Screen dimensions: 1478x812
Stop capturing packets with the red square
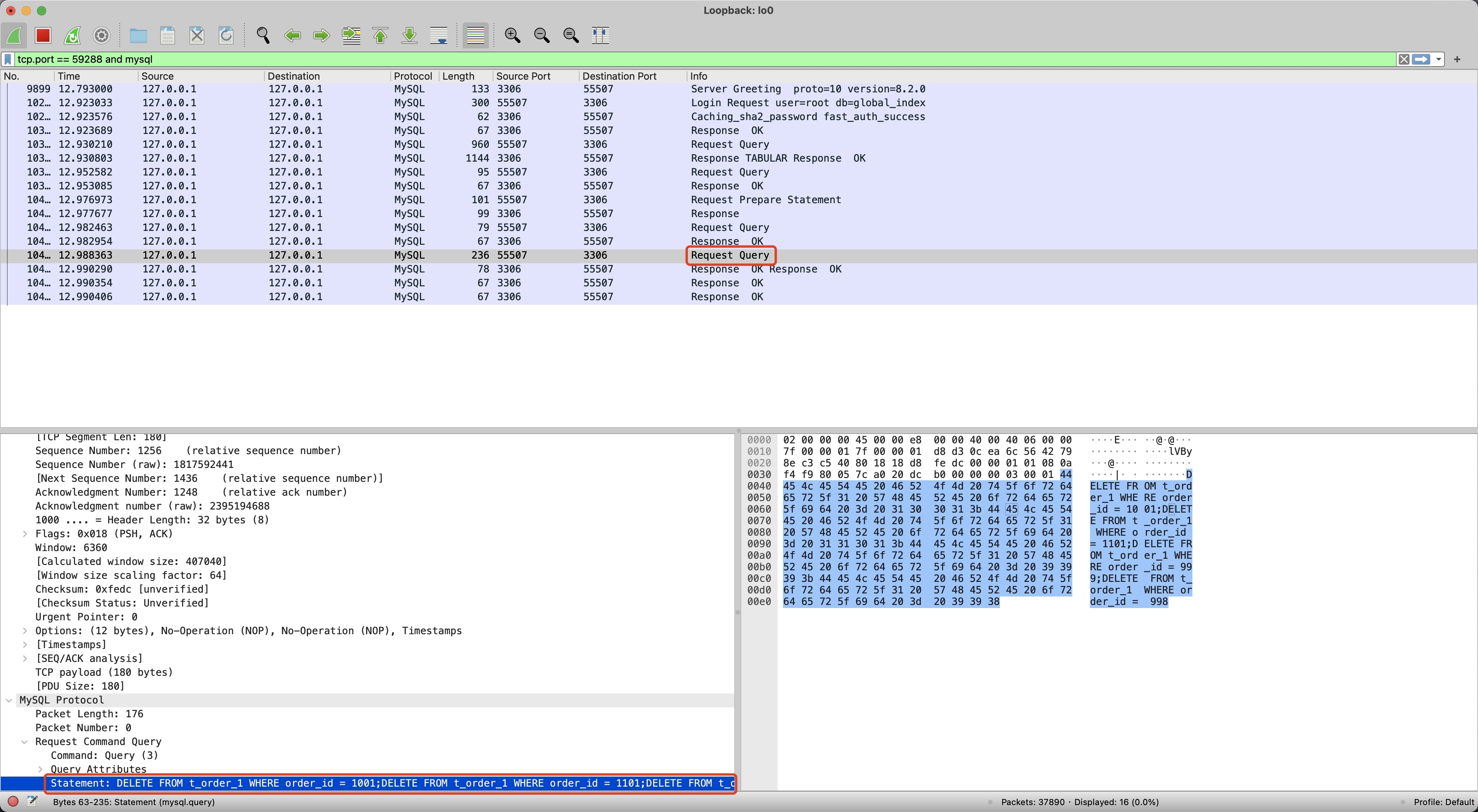[x=43, y=35]
